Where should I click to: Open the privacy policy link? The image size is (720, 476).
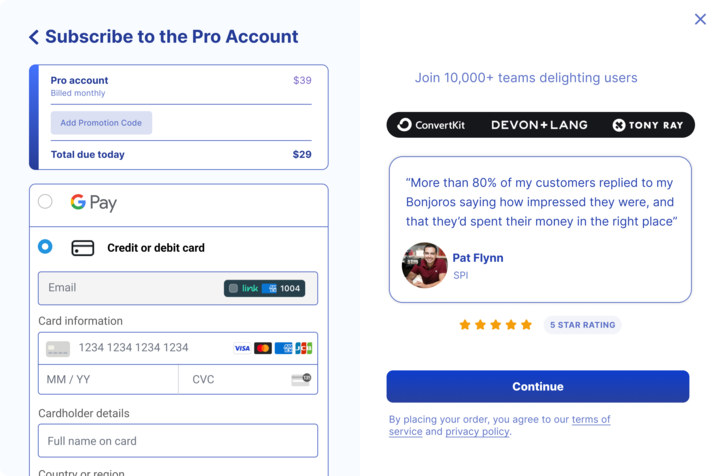pyautogui.click(x=477, y=432)
